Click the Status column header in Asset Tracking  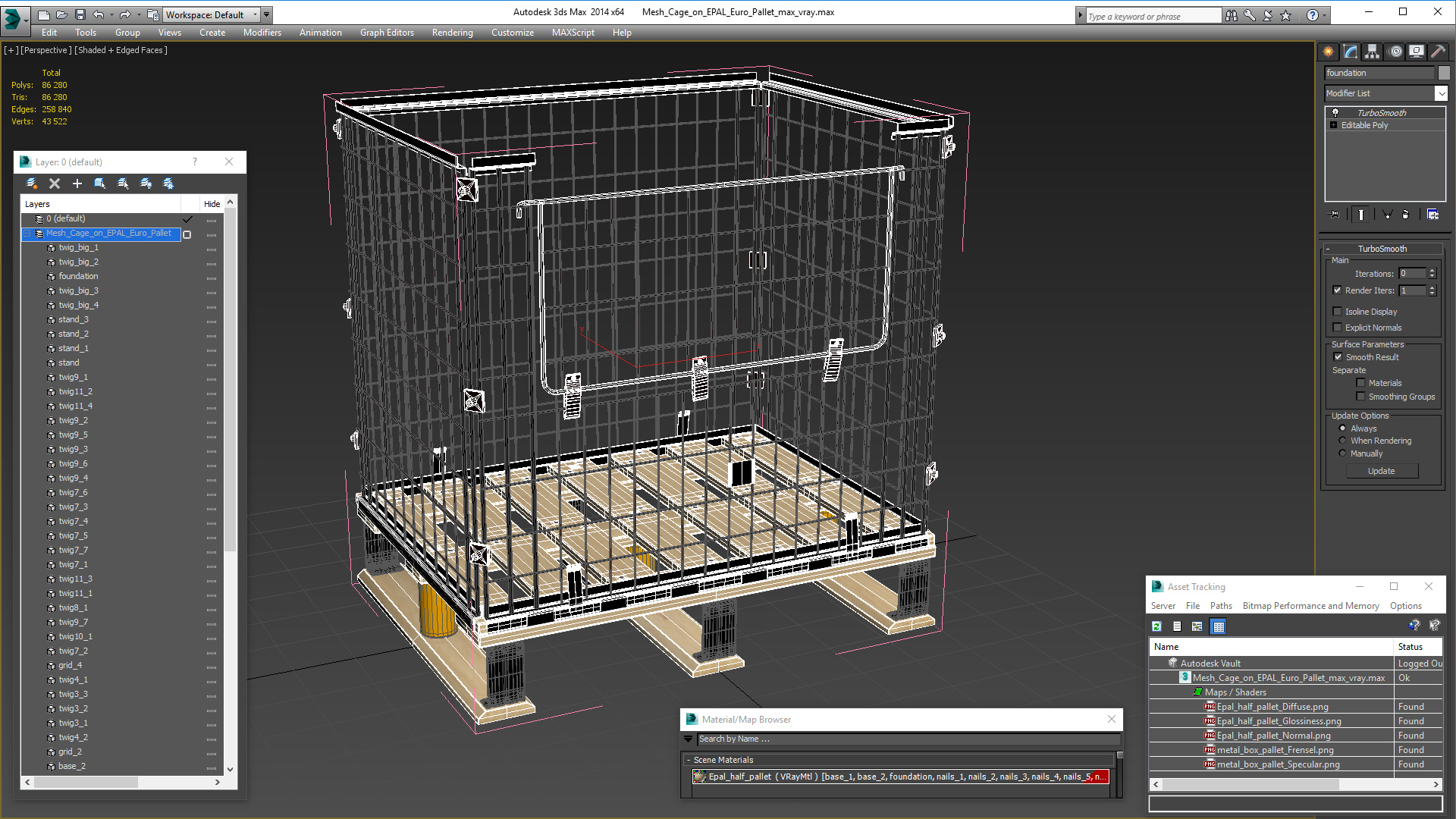(1418, 647)
